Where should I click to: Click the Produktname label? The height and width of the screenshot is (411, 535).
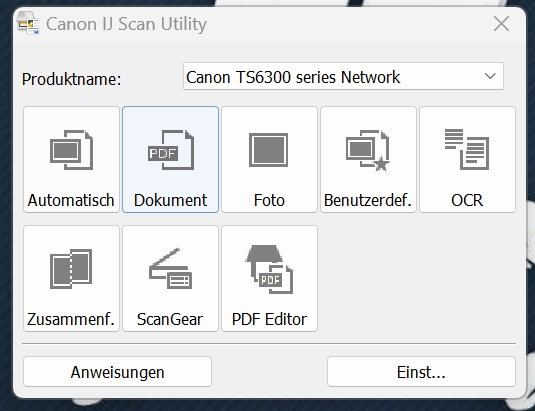coord(72,79)
